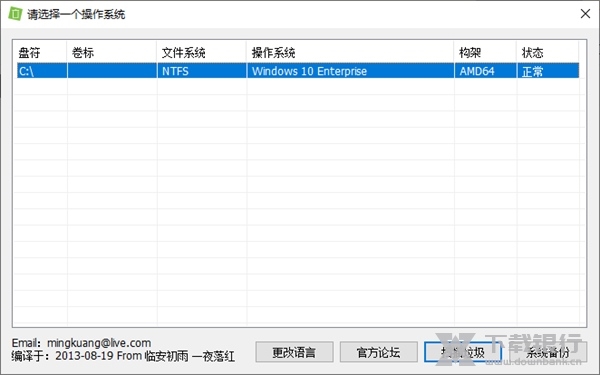Open the 官方论坛 button
Image resolution: width=600 pixels, height=375 pixels.
[x=378, y=352]
